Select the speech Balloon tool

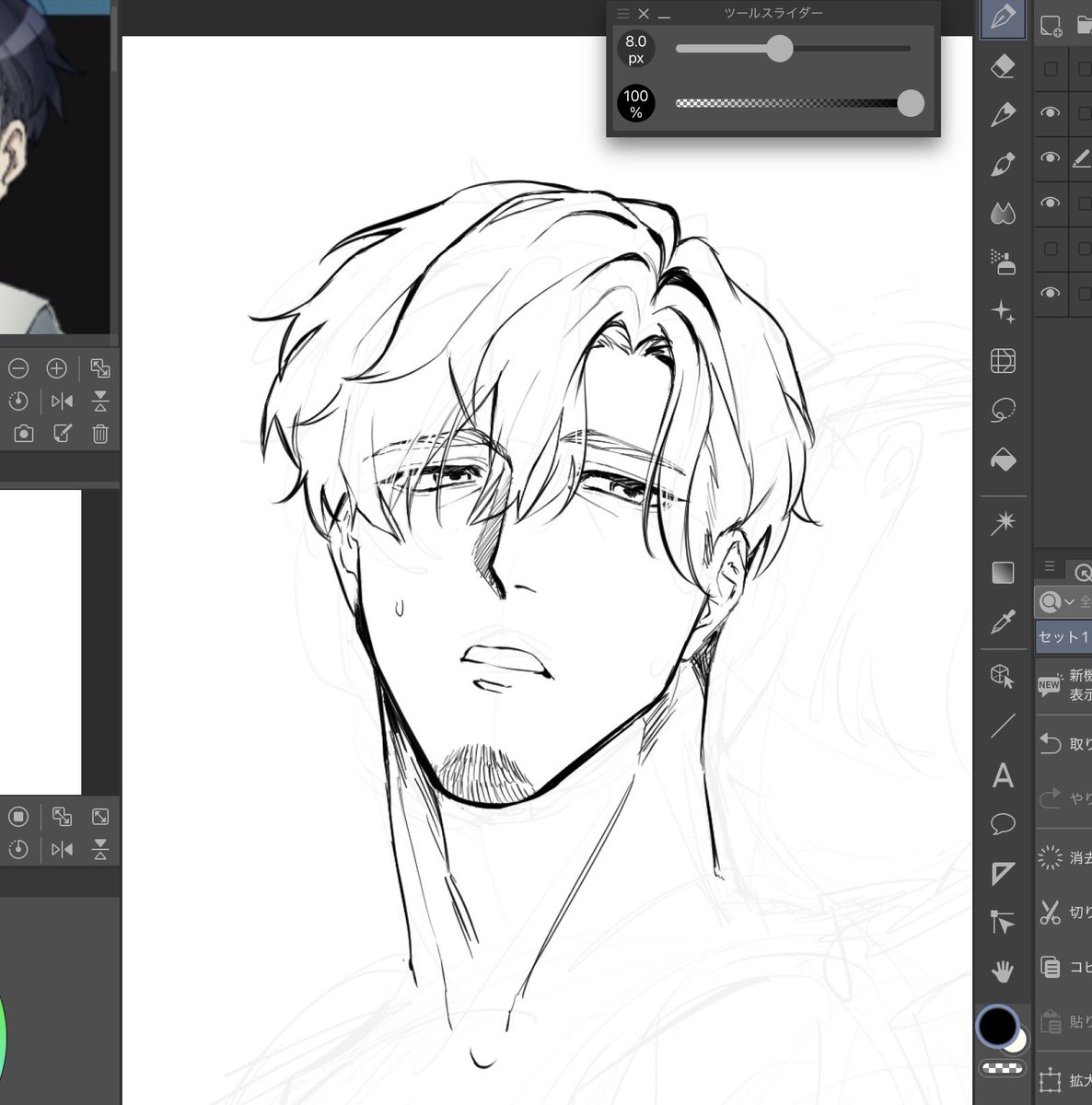1003,824
